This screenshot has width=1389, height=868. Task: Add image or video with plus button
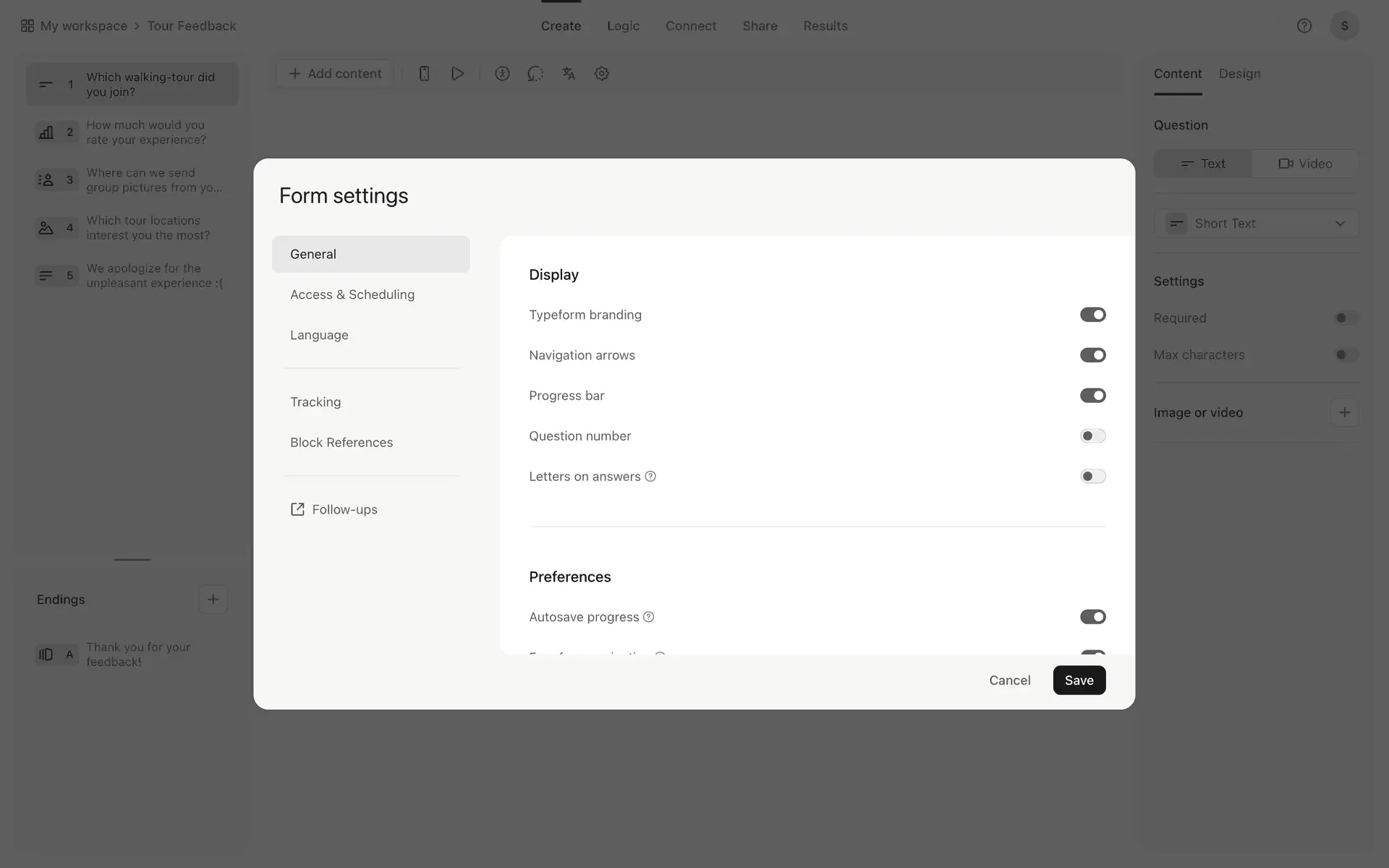tap(1344, 413)
